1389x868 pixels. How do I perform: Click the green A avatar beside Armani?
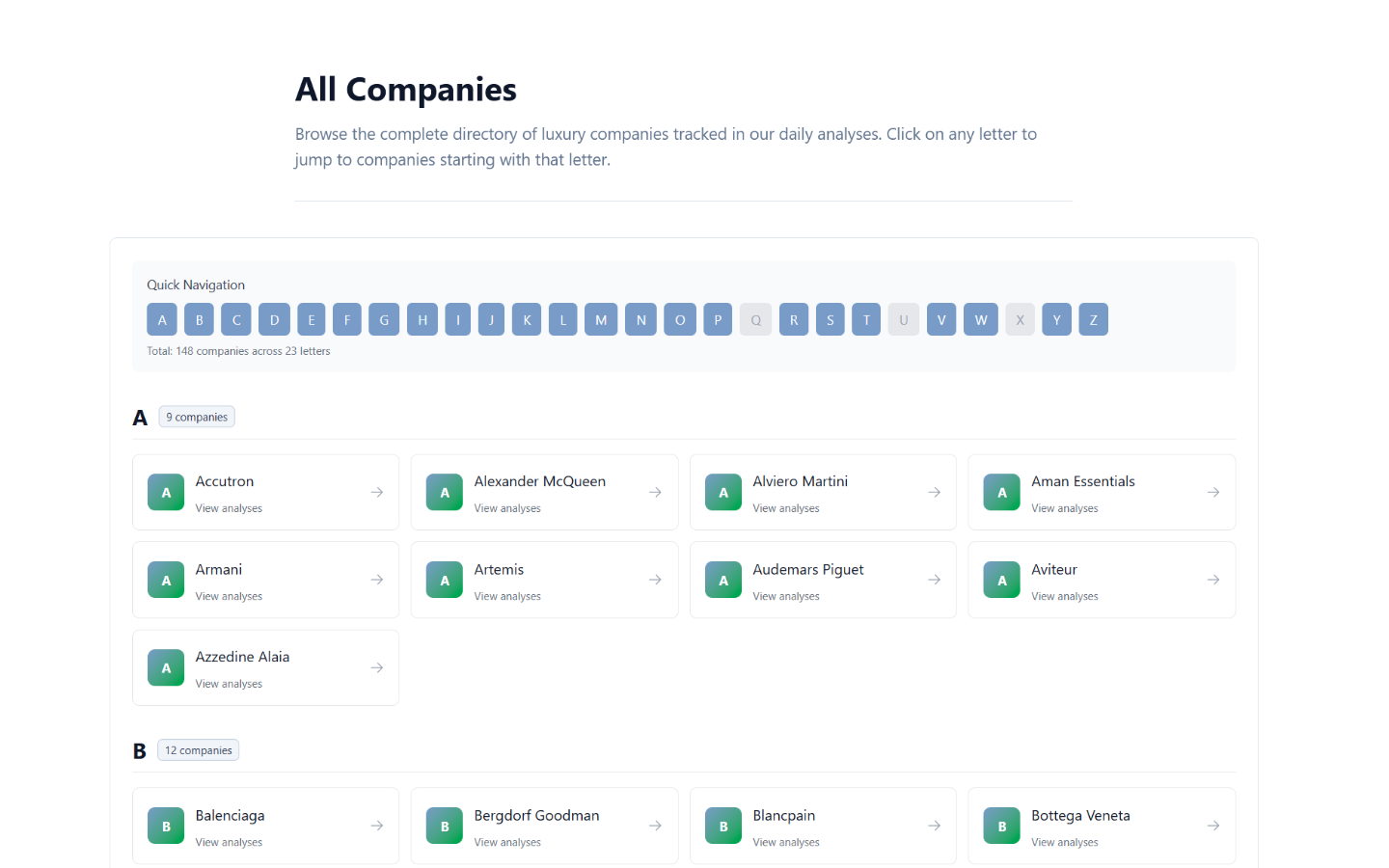point(166,580)
